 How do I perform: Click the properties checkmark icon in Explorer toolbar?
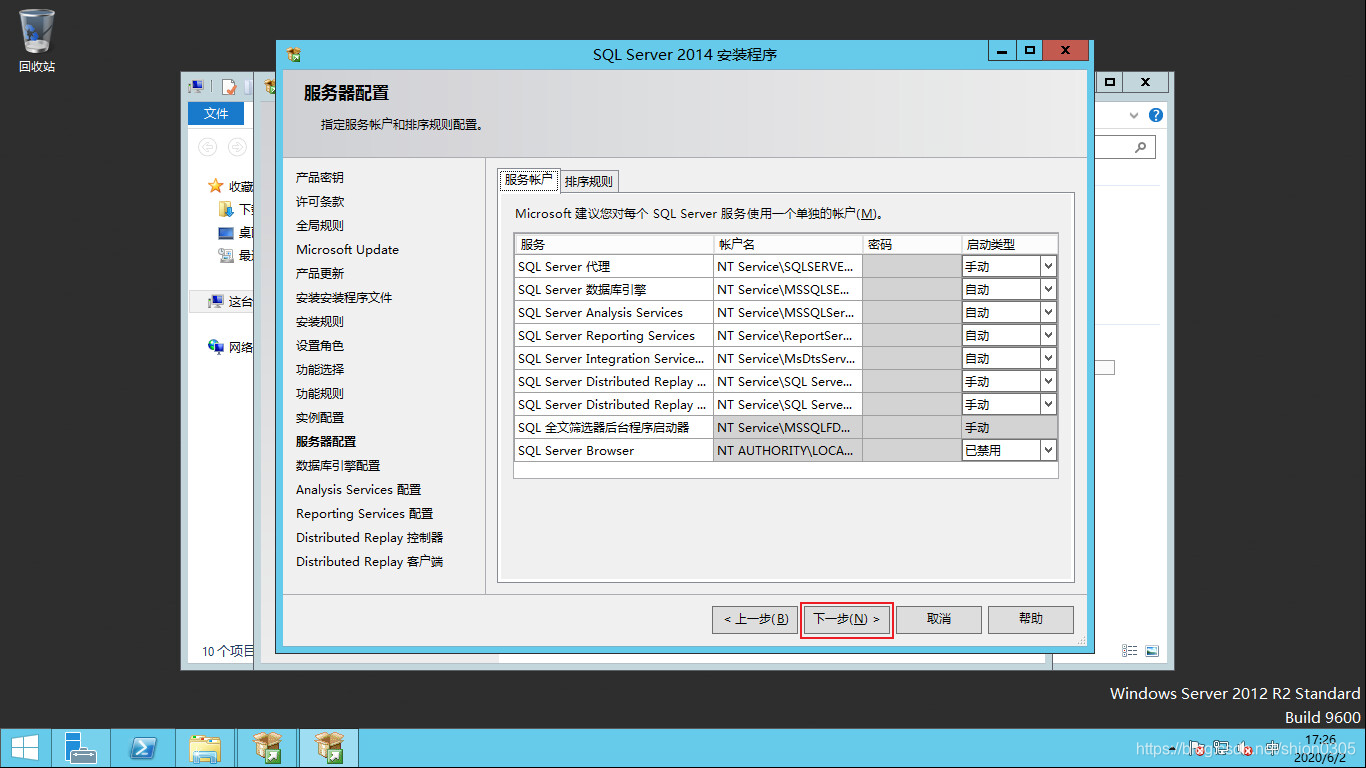coord(229,87)
